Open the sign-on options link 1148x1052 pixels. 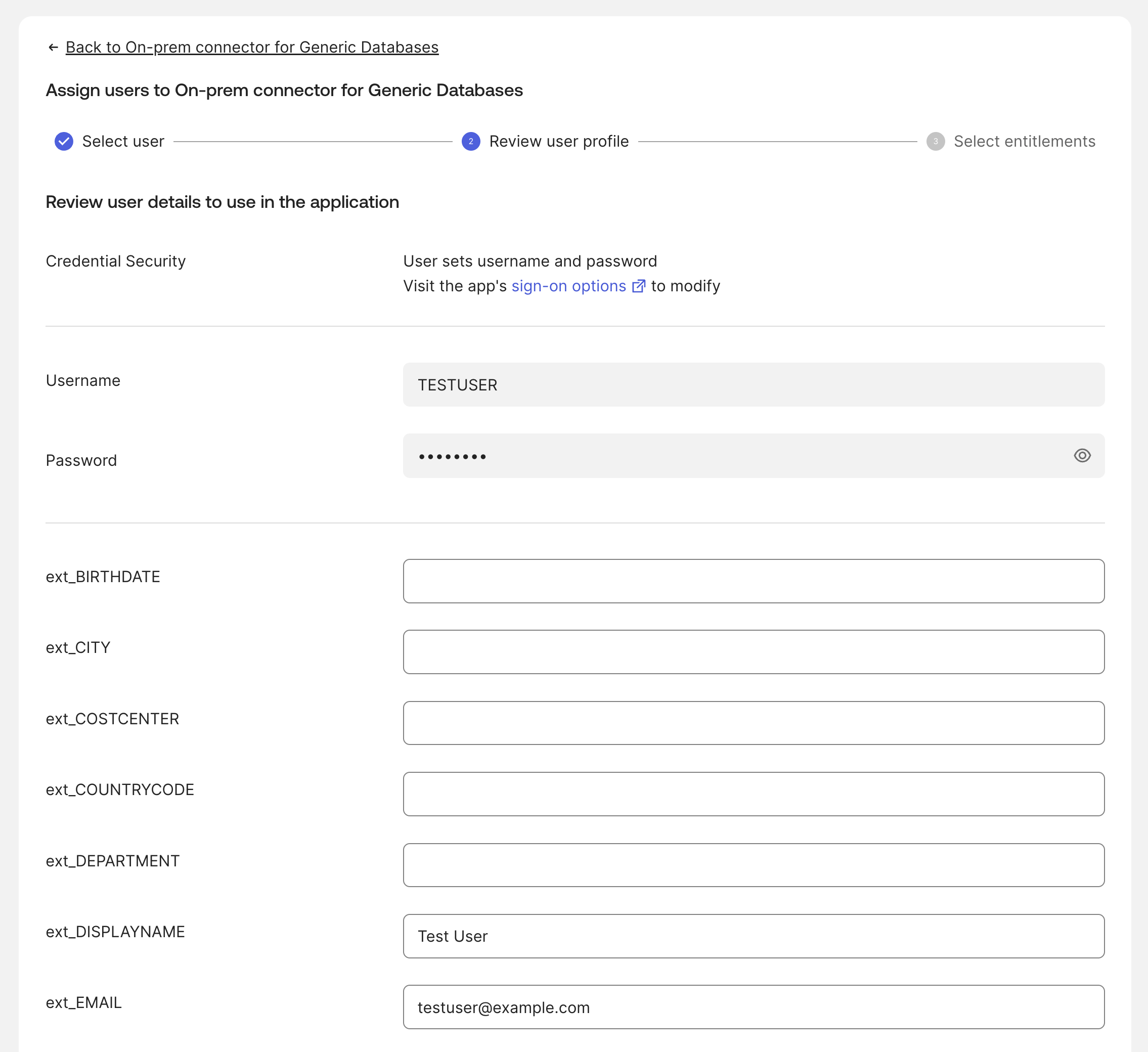click(568, 286)
